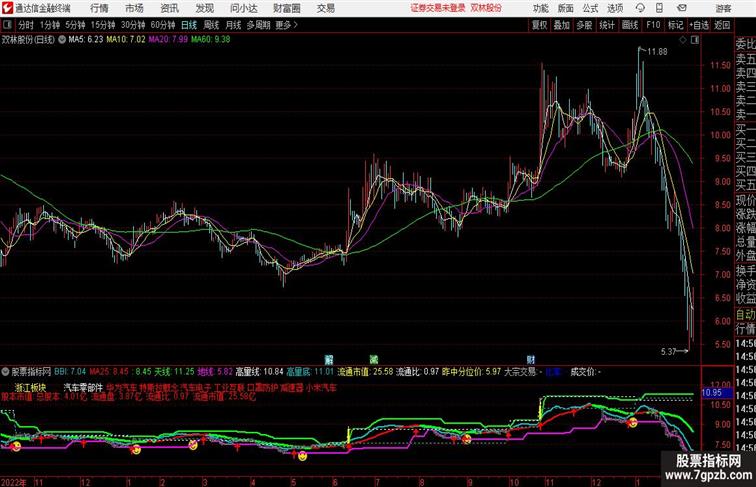Open the 行情 menu
The height and width of the screenshot is (487, 756).
click(99, 8)
